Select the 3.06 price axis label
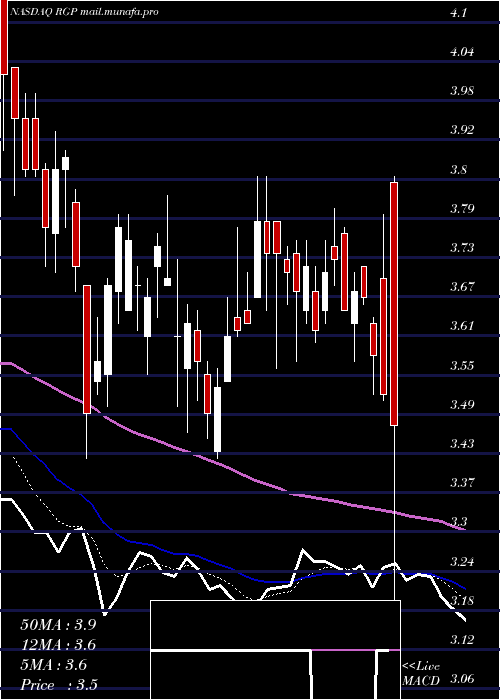This screenshot has height=700, width=500. [462, 679]
